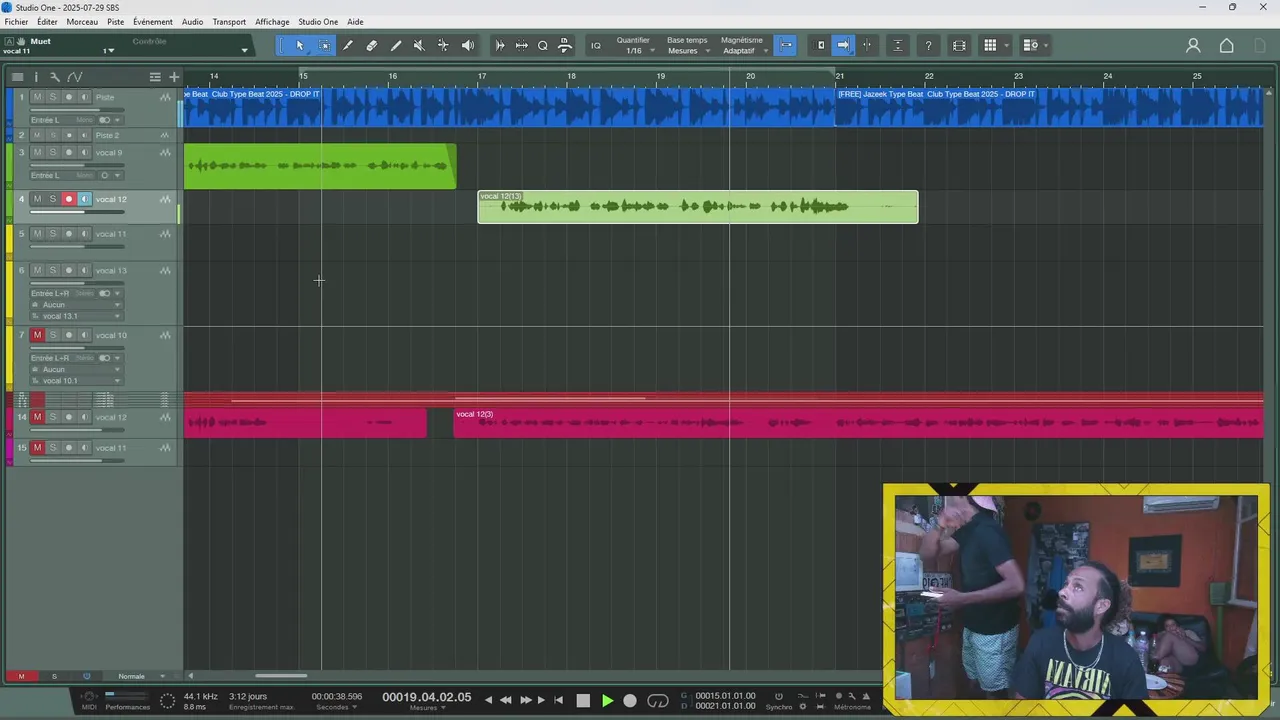This screenshot has height=720, width=1280.
Task: Click the Performances meter
Action: [x=127, y=700]
